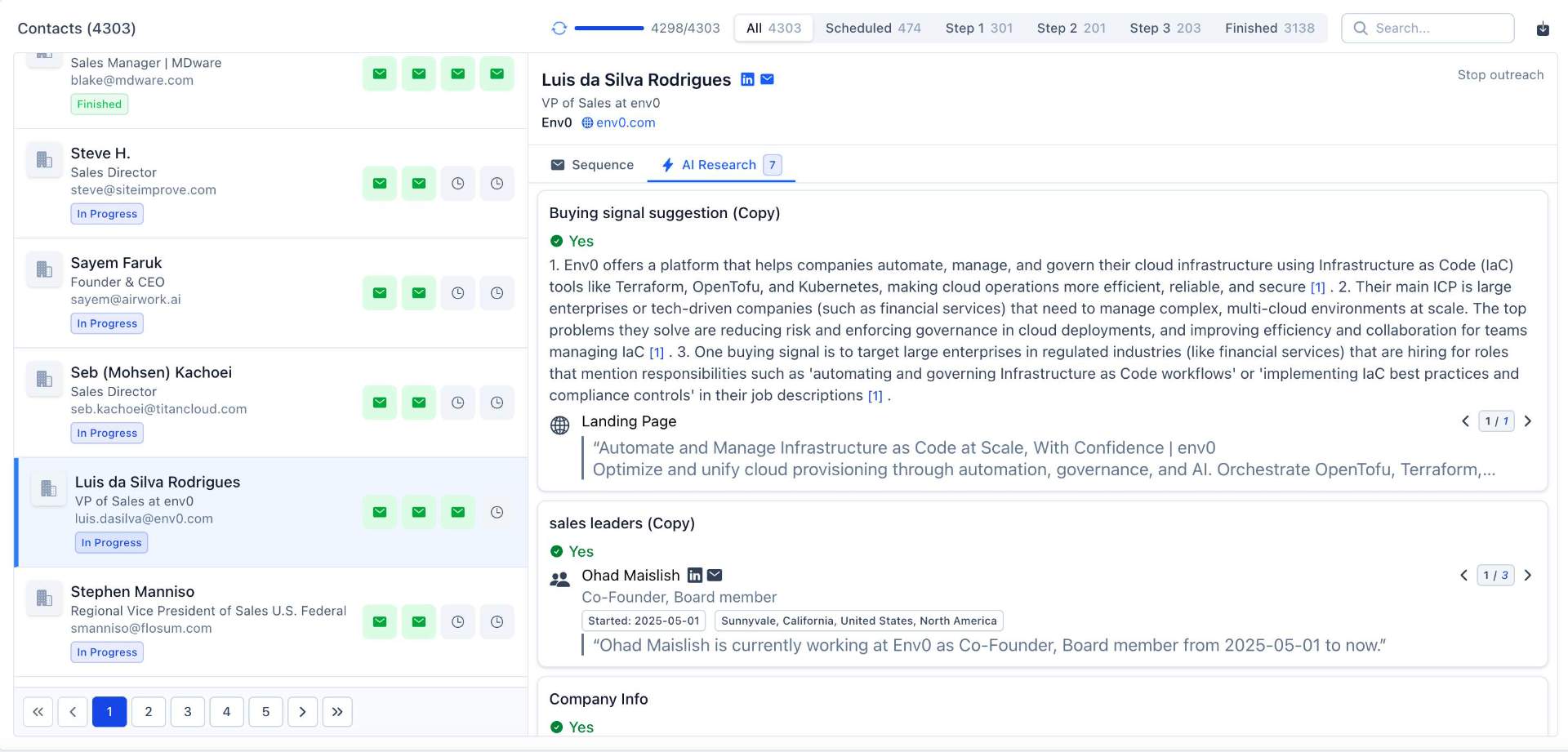Click Stephen Manniso's third scheduled step icon
This screenshot has height=752, width=1568.
click(457, 622)
